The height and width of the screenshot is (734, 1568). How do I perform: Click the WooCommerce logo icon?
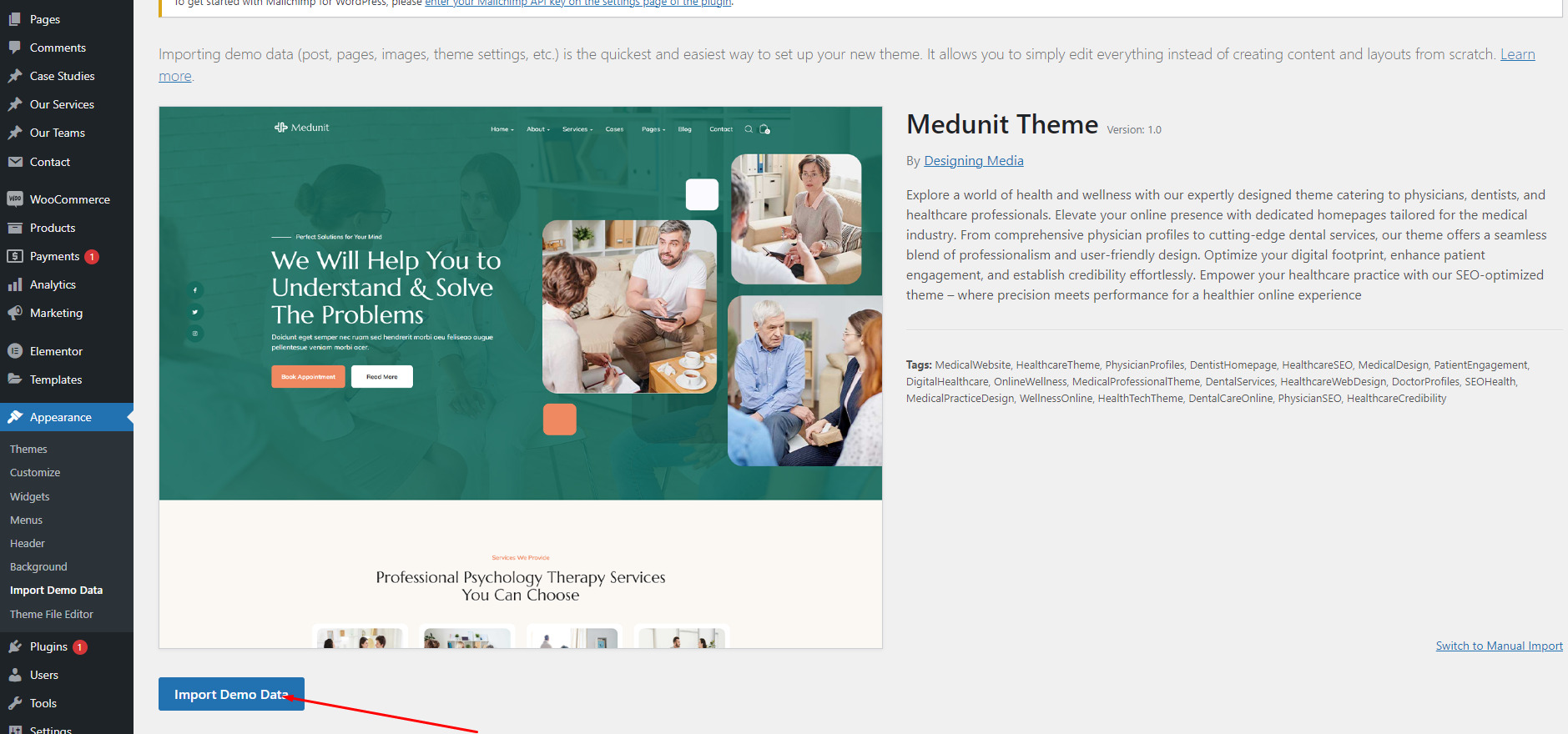[x=15, y=199]
